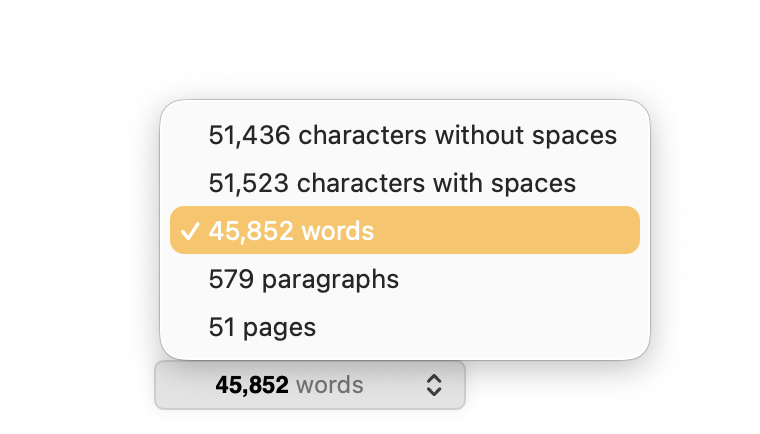Click the checkmark beside 45,852 words
Screen dimensions: 760x434
pyautogui.click(x=190, y=231)
